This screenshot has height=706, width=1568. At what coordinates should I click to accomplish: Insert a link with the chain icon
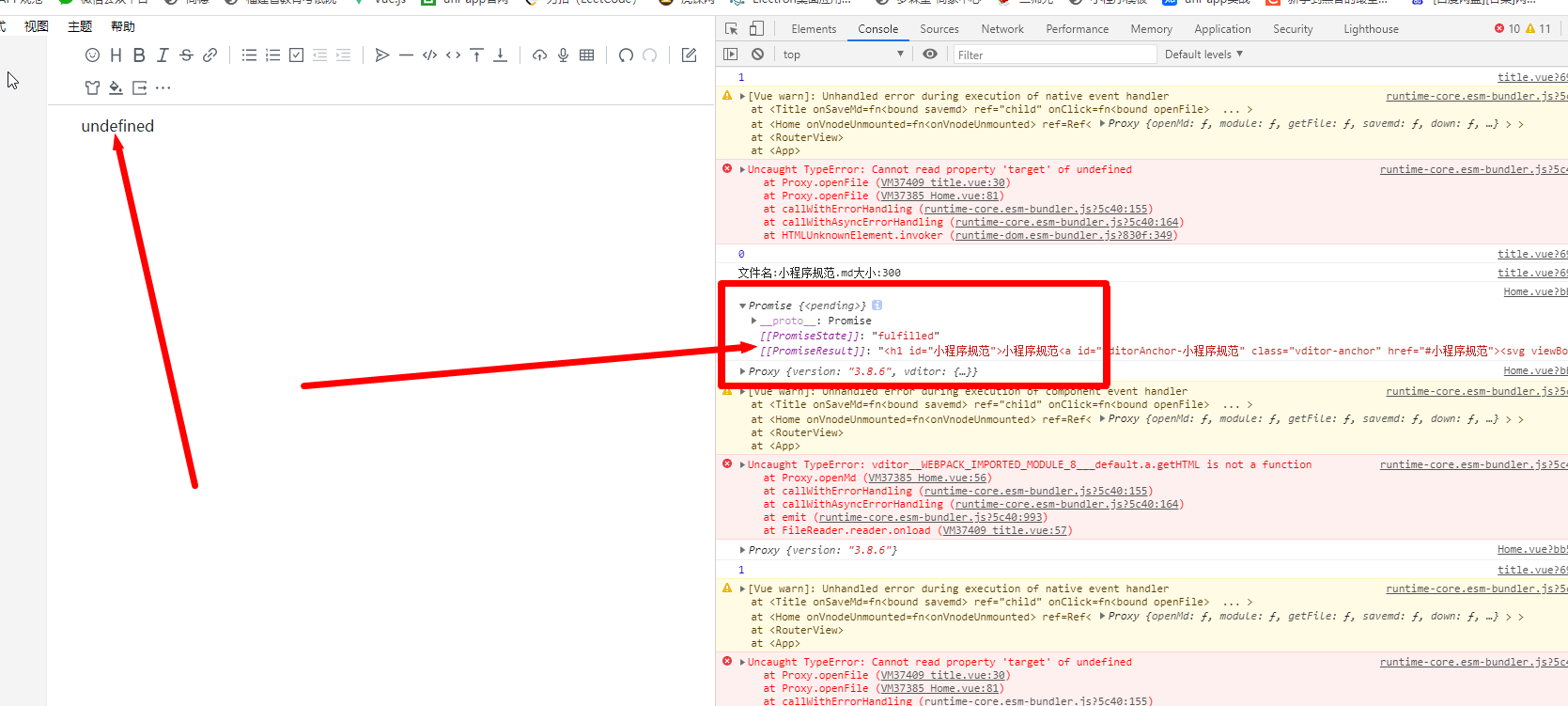tap(210, 55)
